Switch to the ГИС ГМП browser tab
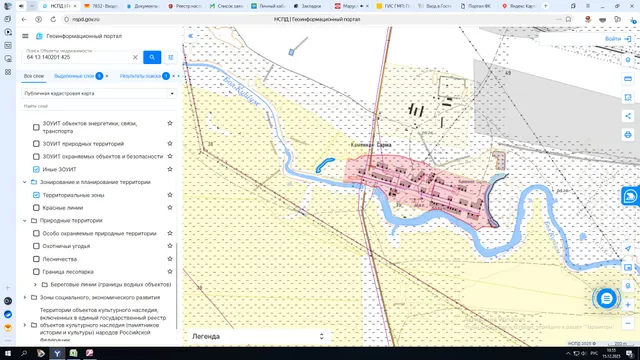The width and height of the screenshot is (640, 360). (x=393, y=6)
